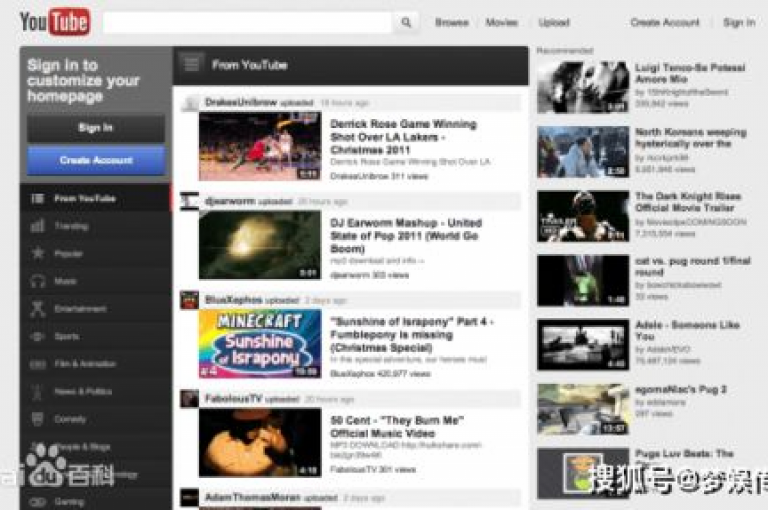Open the cat vs. pug recommended thumbnail
The width and height of the screenshot is (768, 510).
[583, 281]
